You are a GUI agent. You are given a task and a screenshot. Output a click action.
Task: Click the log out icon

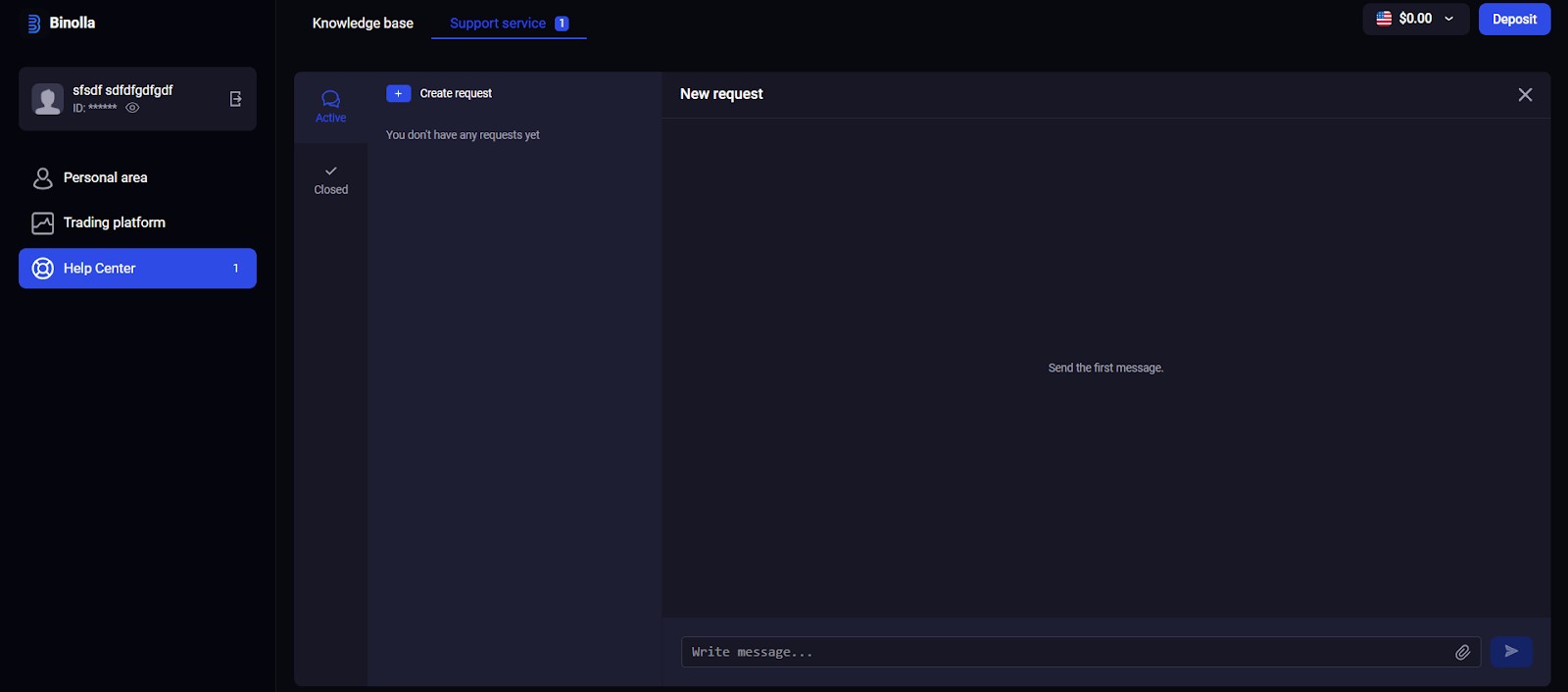[235, 99]
